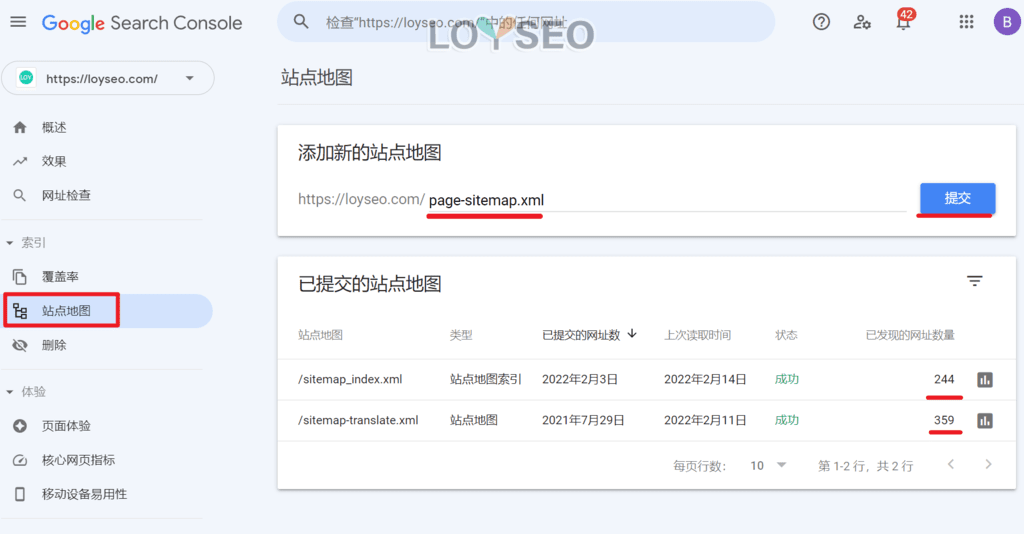Click the date 2021年7月29日
This screenshot has height=534, width=1024.
coord(583,420)
